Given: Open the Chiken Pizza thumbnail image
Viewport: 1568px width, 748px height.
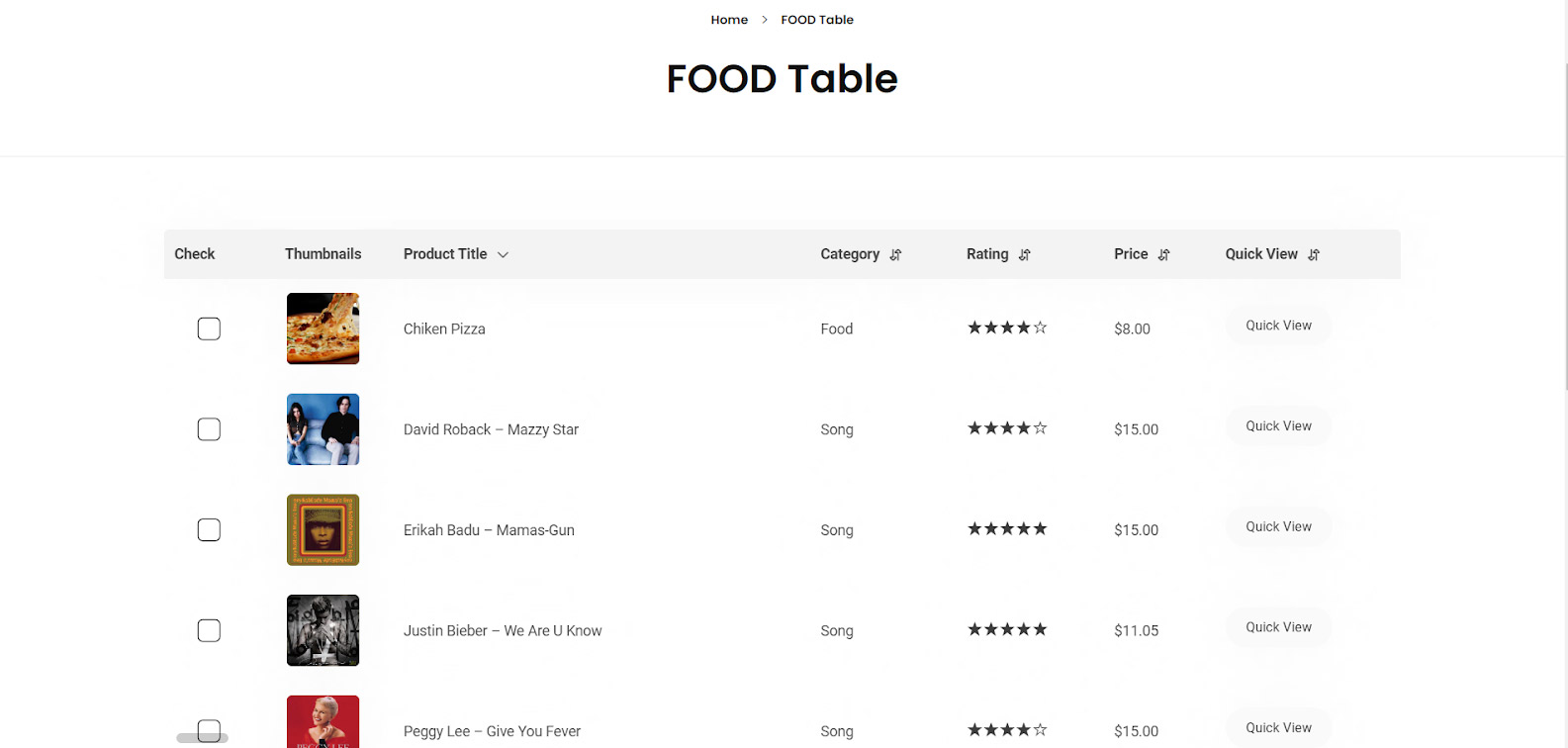Looking at the screenshot, I should pos(323,328).
